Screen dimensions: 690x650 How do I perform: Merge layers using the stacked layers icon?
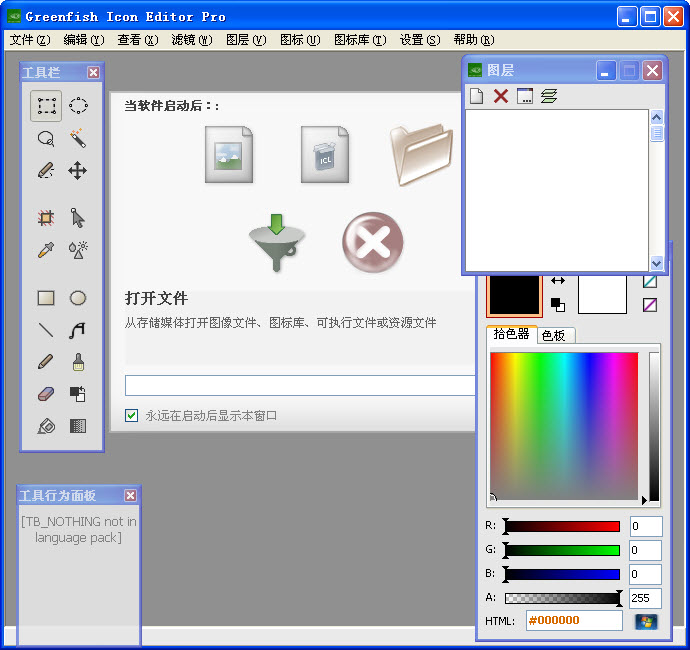coord(549,96)
